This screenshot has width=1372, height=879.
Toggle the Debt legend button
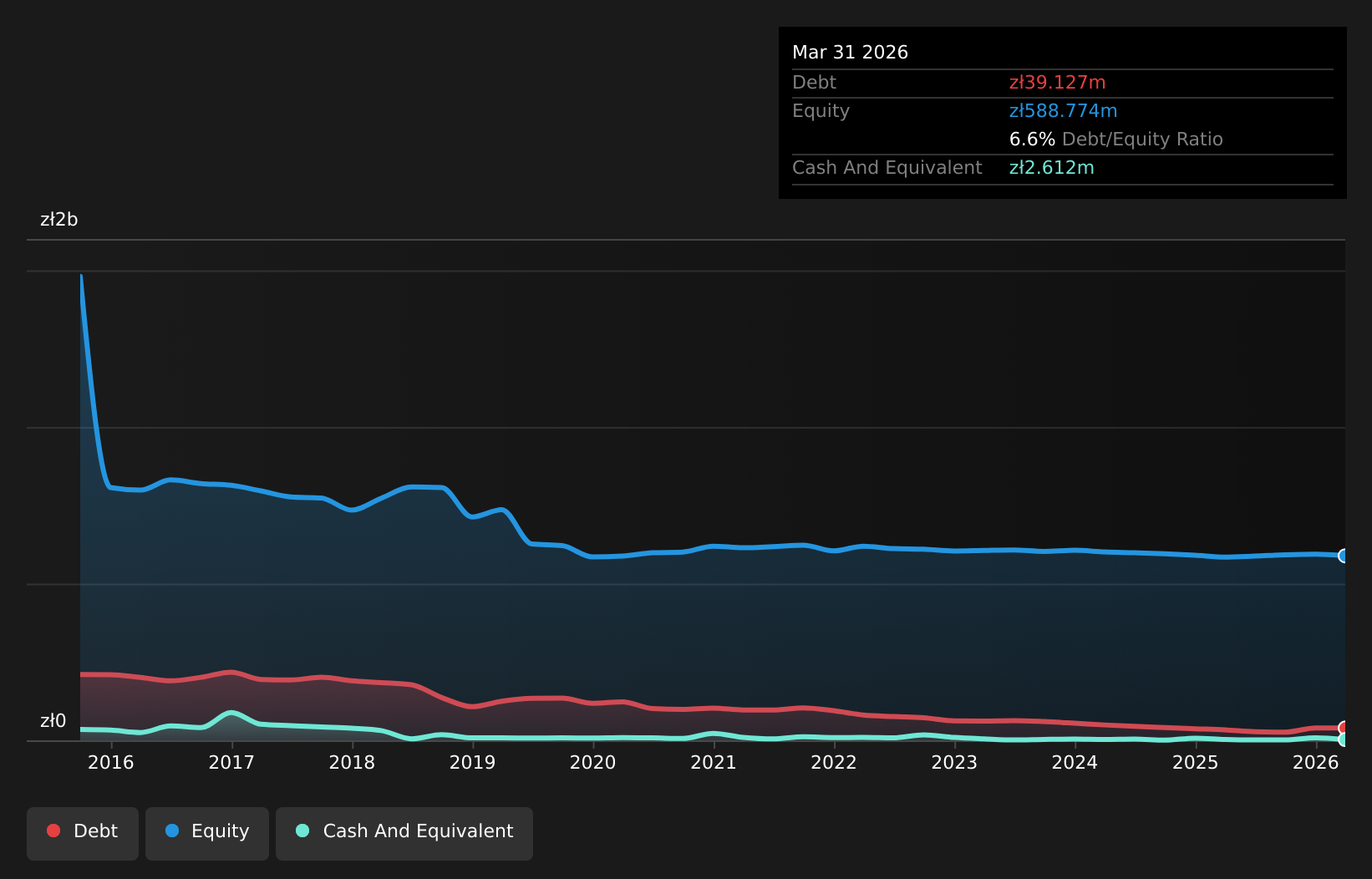tap(83, 833)
